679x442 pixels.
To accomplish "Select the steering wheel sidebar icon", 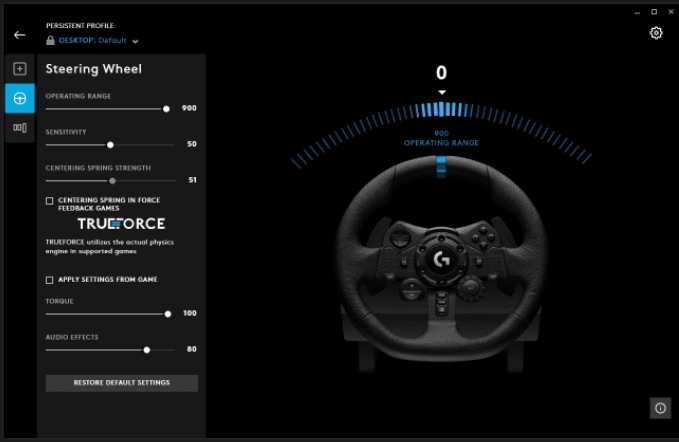I will click(x=19, y=98).
